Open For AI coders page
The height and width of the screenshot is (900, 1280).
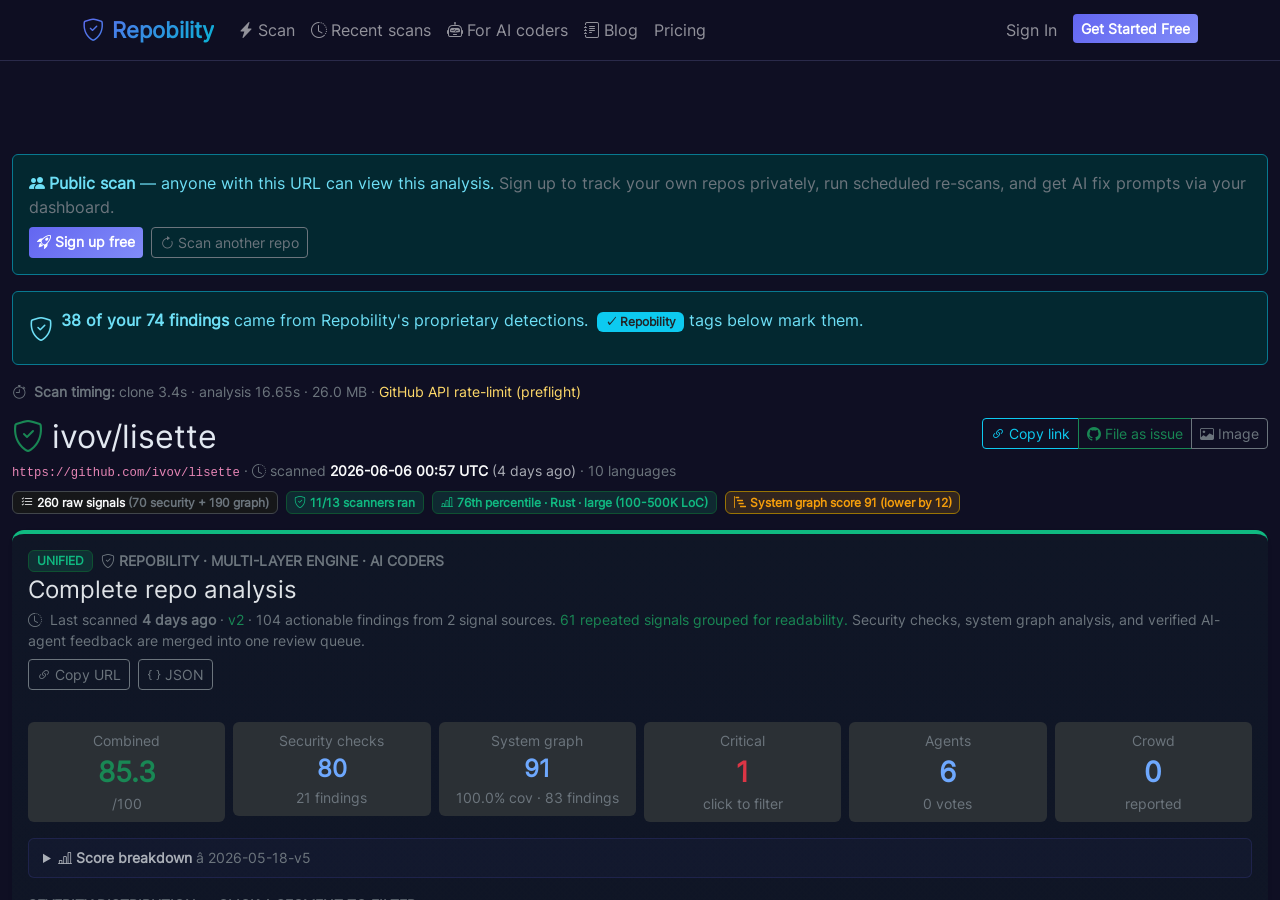(x=507, y=30)
